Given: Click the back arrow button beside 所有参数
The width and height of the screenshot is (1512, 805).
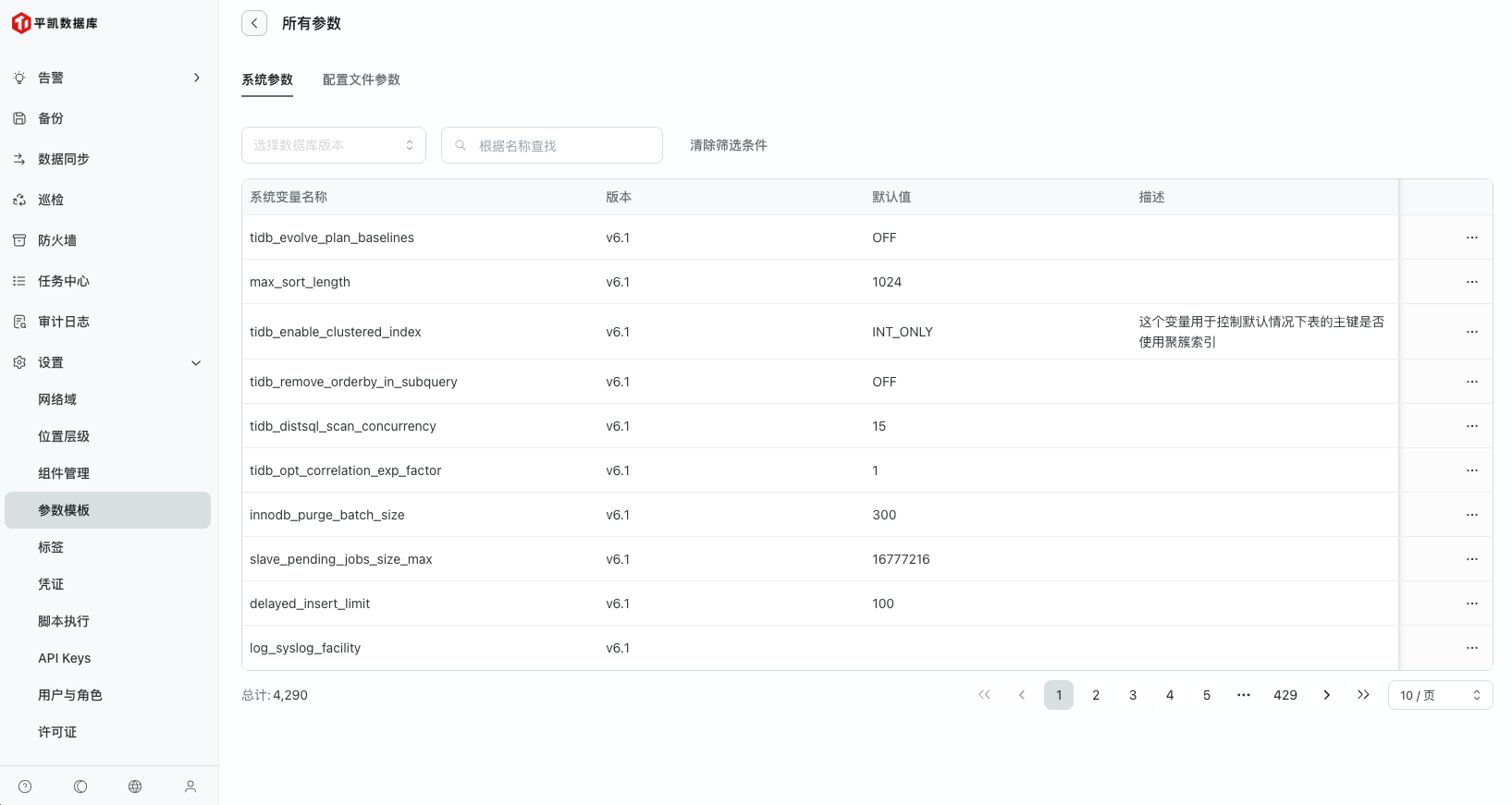Looking at the screenshot, I should [254, 23].
